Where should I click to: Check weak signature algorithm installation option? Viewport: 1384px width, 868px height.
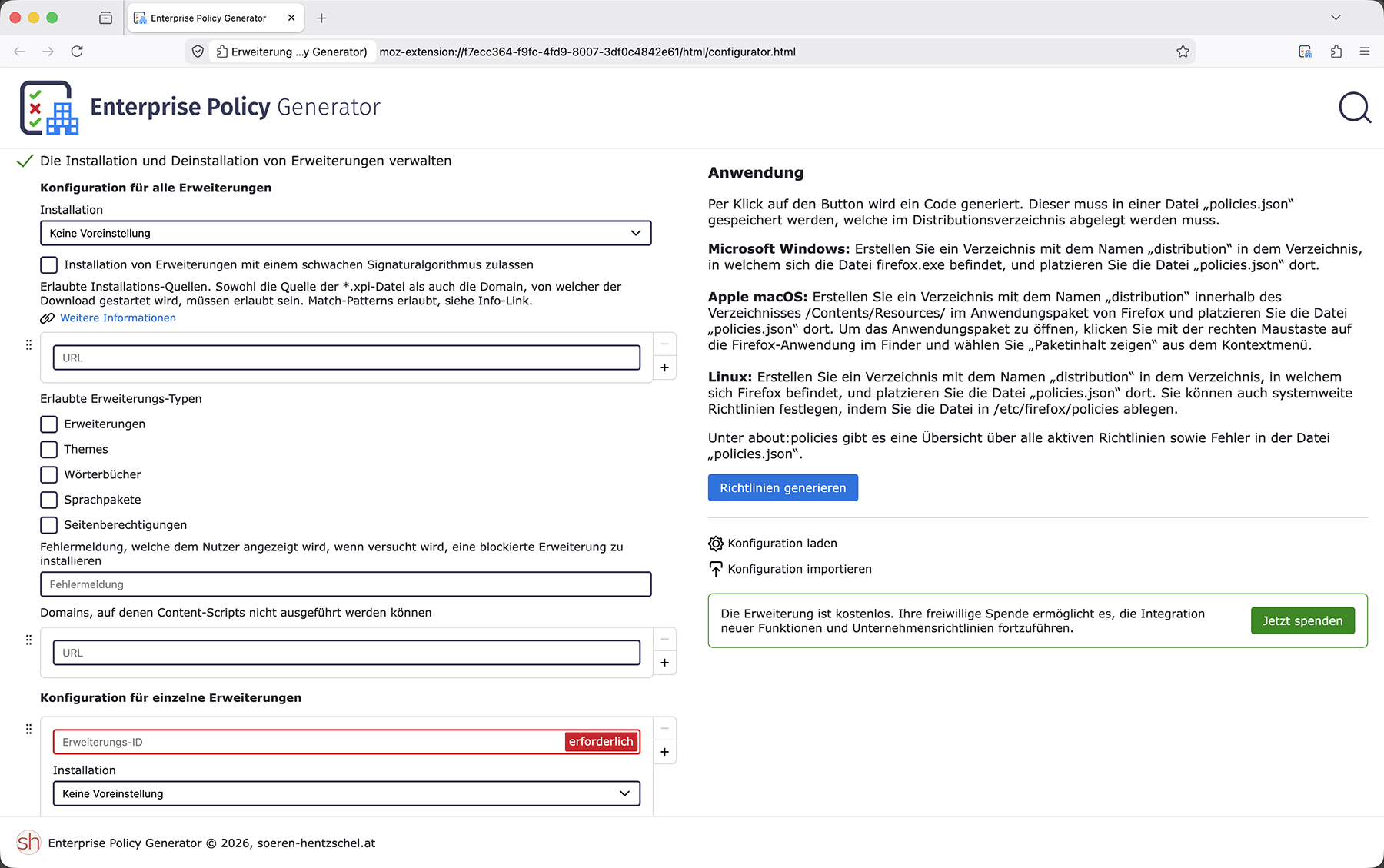[49, 264]
